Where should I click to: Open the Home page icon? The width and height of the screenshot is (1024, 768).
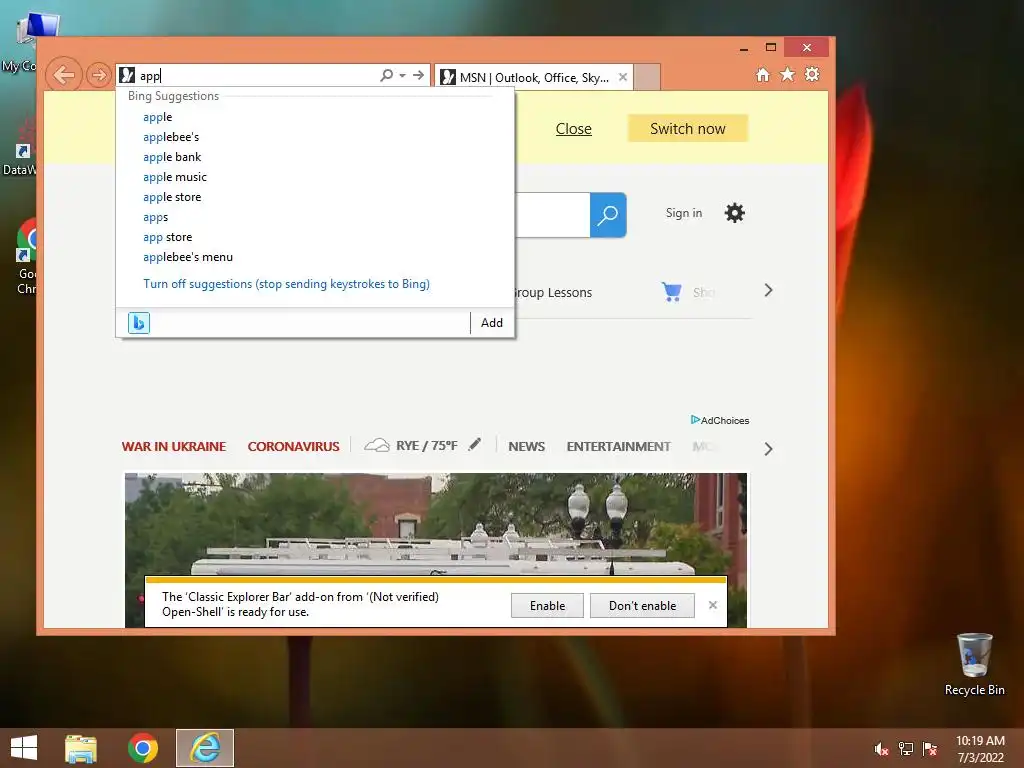click(763, 74)
